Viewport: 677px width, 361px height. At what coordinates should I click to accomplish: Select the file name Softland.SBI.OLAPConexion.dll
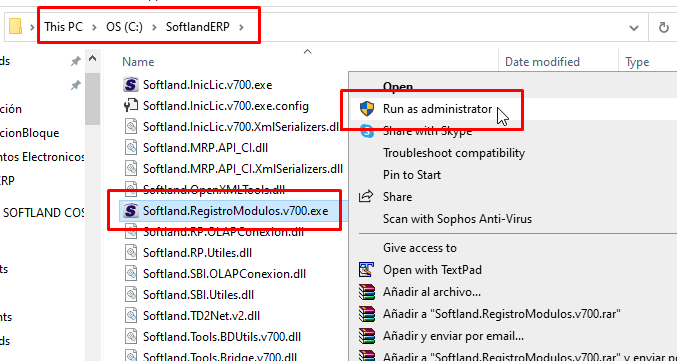pyautogui.click(x=224, y=274)
